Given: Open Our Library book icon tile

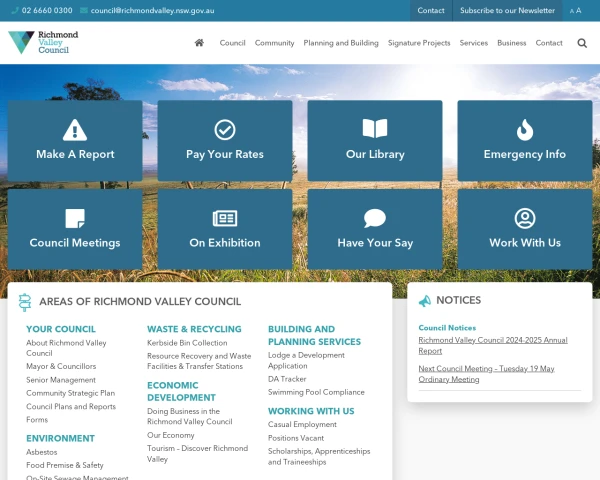Looking at the screenshot, I should click(x=375, y=128).
